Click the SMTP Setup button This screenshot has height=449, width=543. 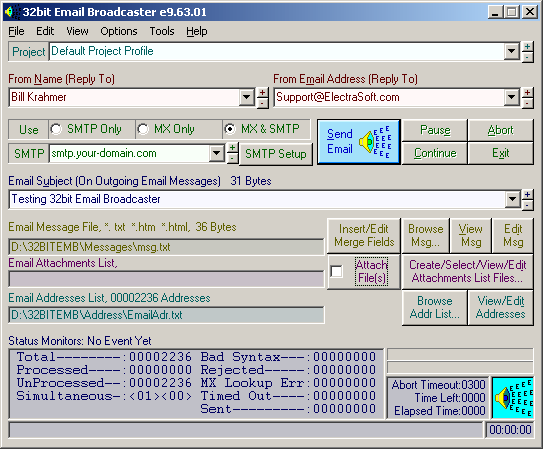[276, 154]
